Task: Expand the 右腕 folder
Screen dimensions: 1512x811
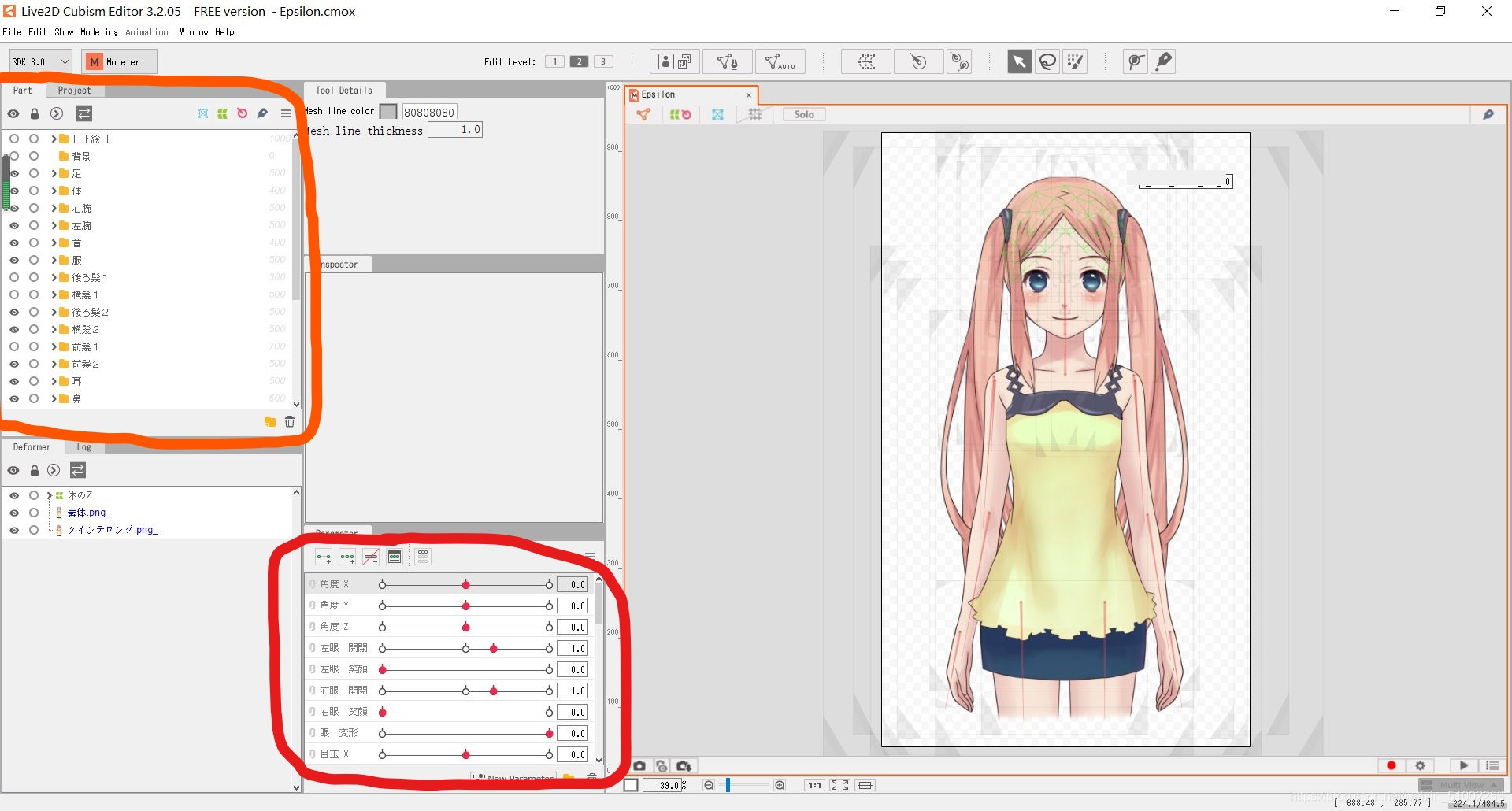Action: [x=54, y=208]
